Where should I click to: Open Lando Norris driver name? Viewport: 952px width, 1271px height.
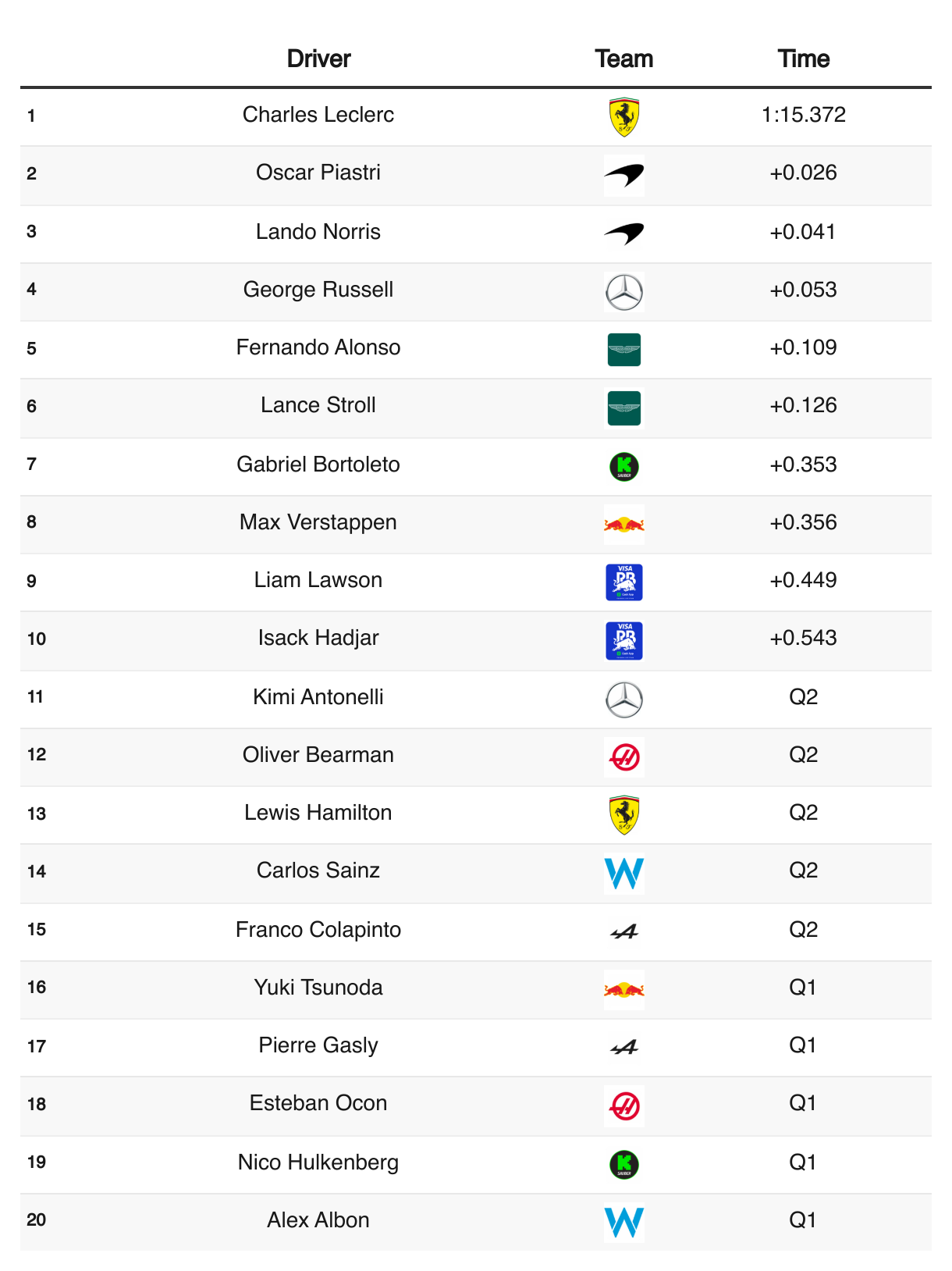(x=318, y=232)
